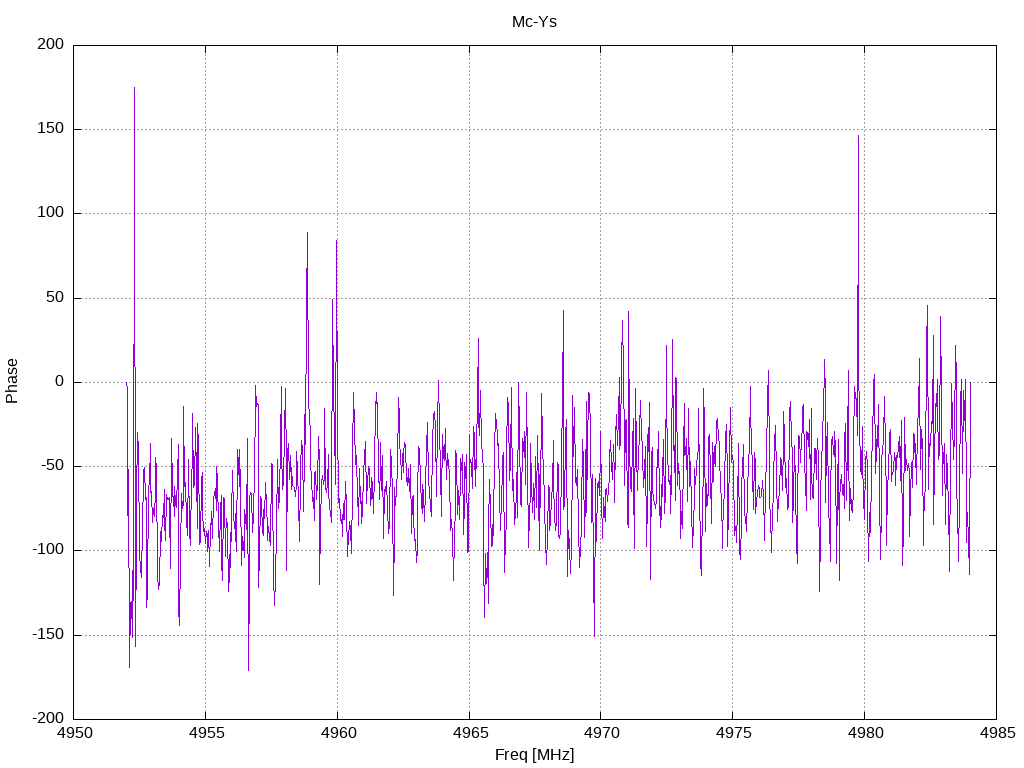This screenshot has width=1024, height=768.
Task: Click the phase spike peak near 4980 MHz
Action: pyautogui.click(x=858, y=136)
